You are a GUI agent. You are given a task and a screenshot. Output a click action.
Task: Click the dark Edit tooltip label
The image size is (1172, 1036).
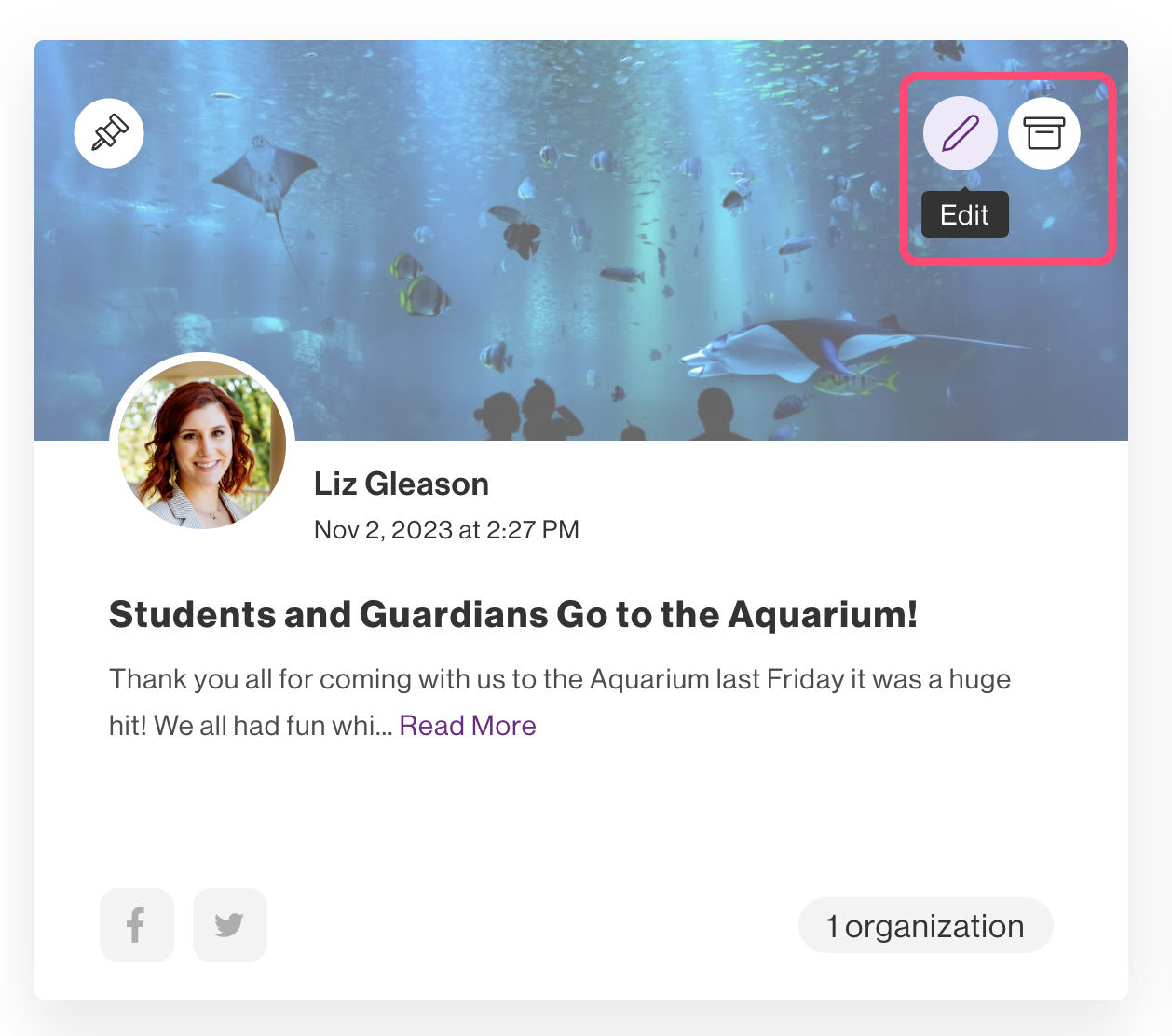[x=965, y=214]
